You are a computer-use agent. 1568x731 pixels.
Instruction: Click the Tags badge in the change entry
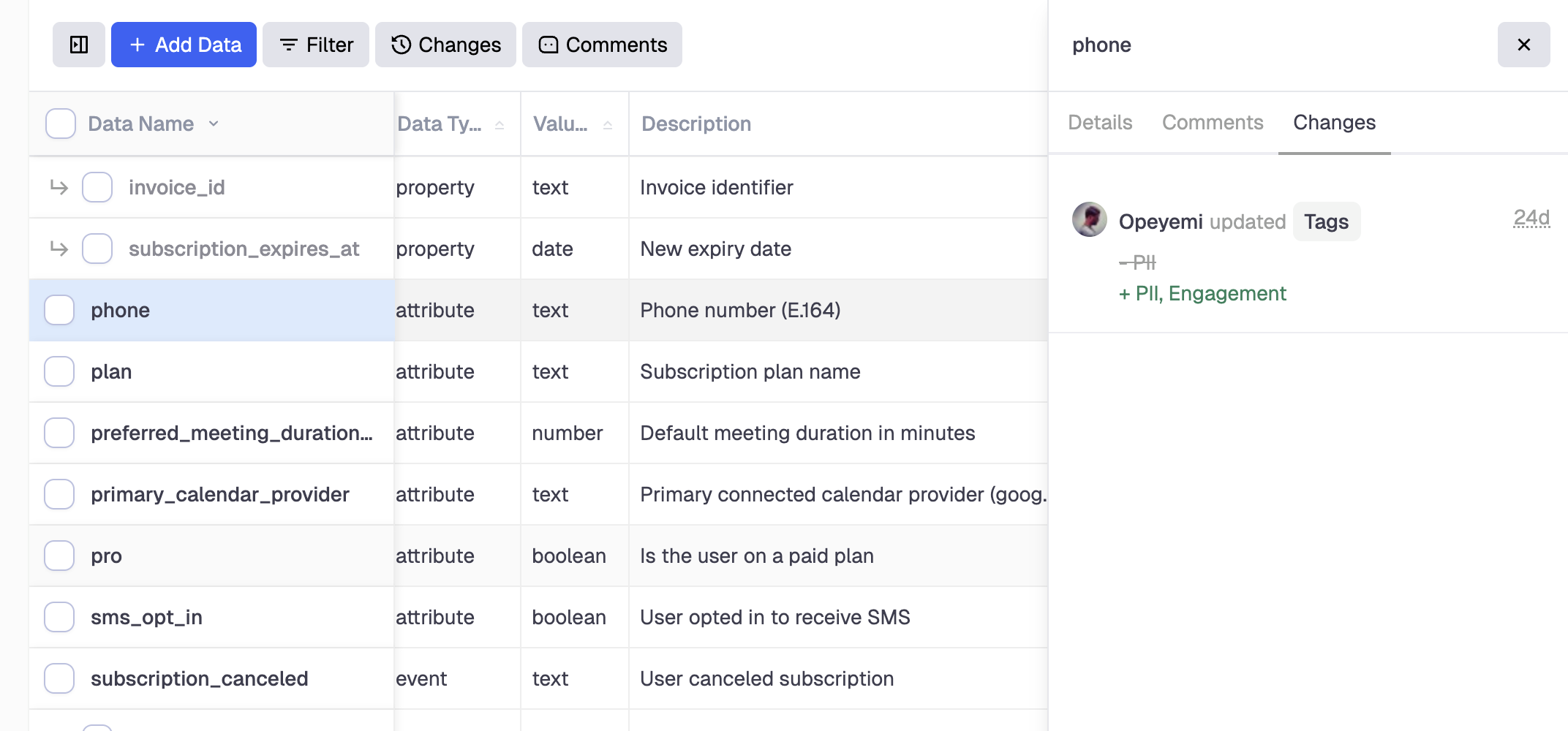pyautogui.click(x=1327, y=221)
